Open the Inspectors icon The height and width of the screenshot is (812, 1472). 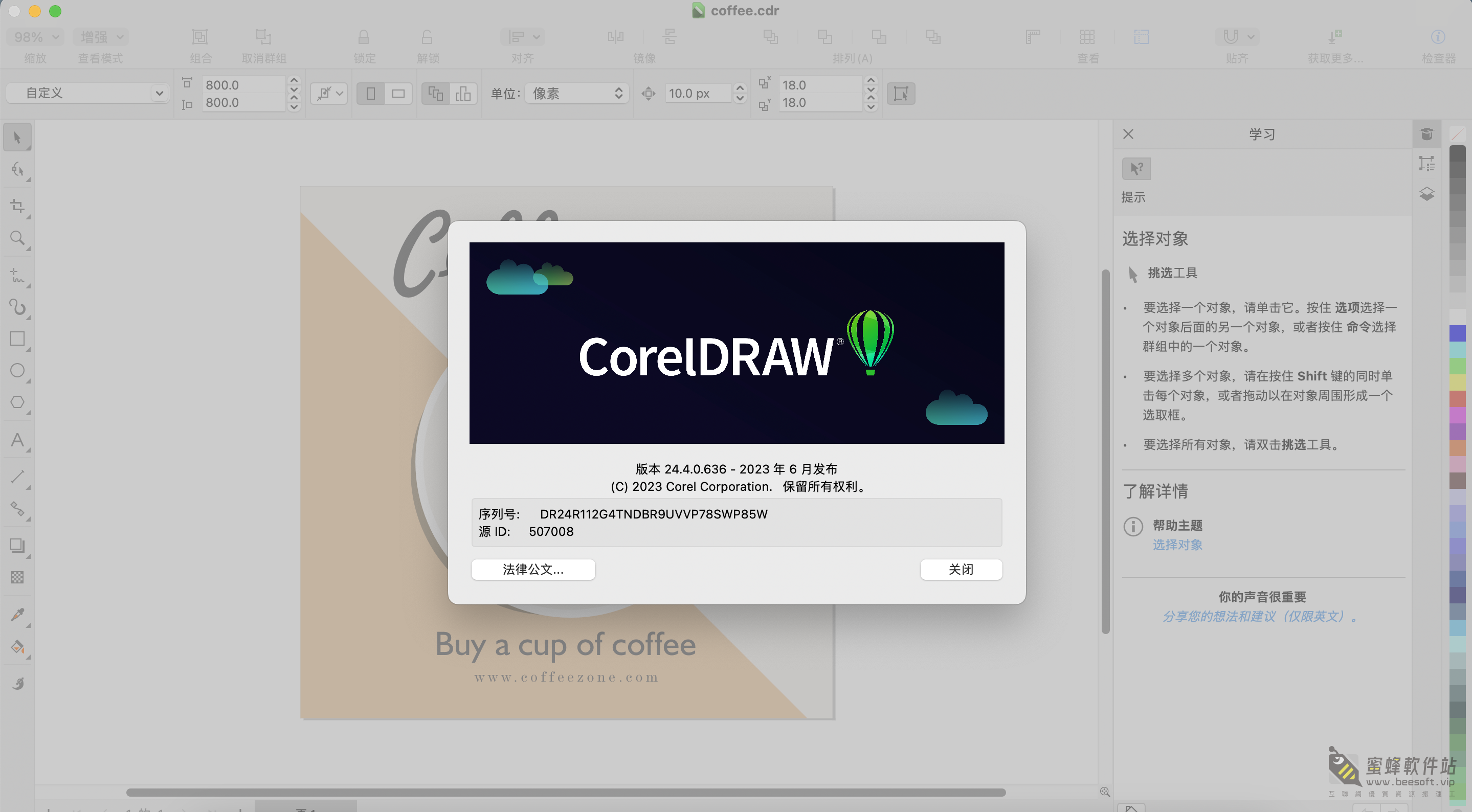click(1438, 37)
